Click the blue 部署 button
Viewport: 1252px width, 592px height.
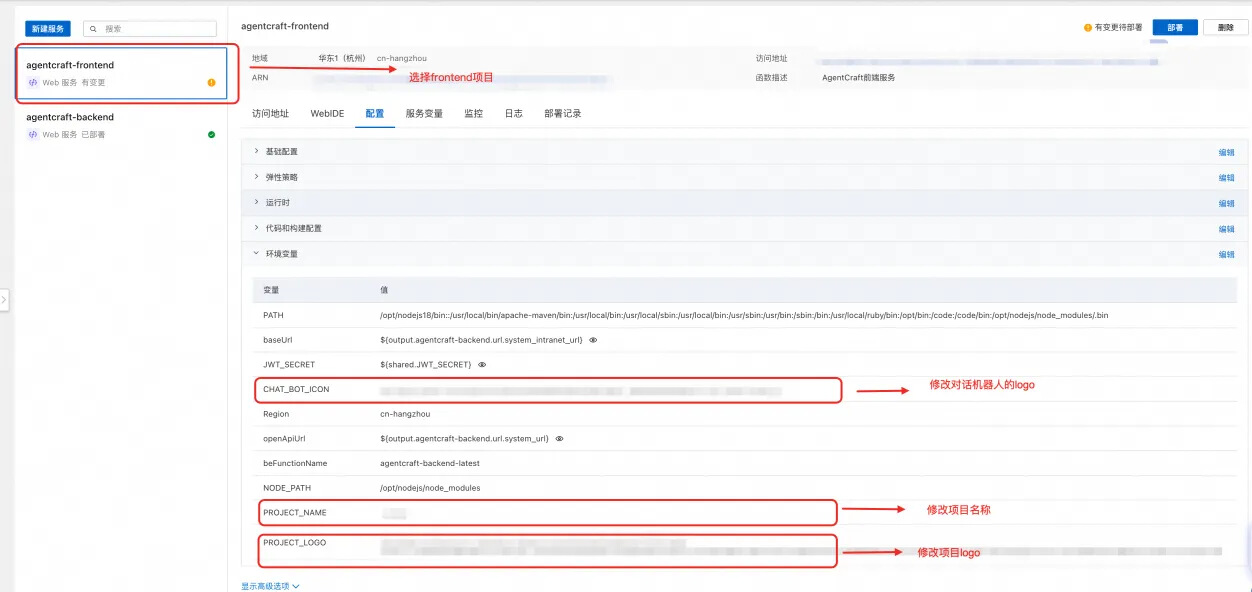[1175, 28]
